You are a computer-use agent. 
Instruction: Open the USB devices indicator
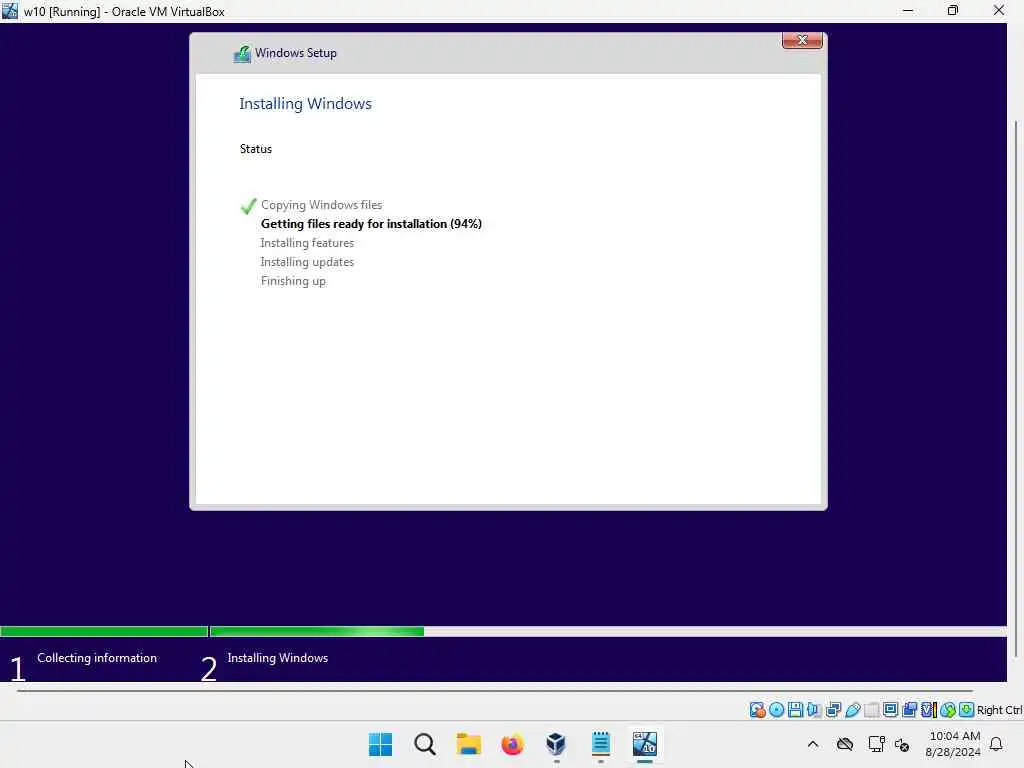[853, 710]
